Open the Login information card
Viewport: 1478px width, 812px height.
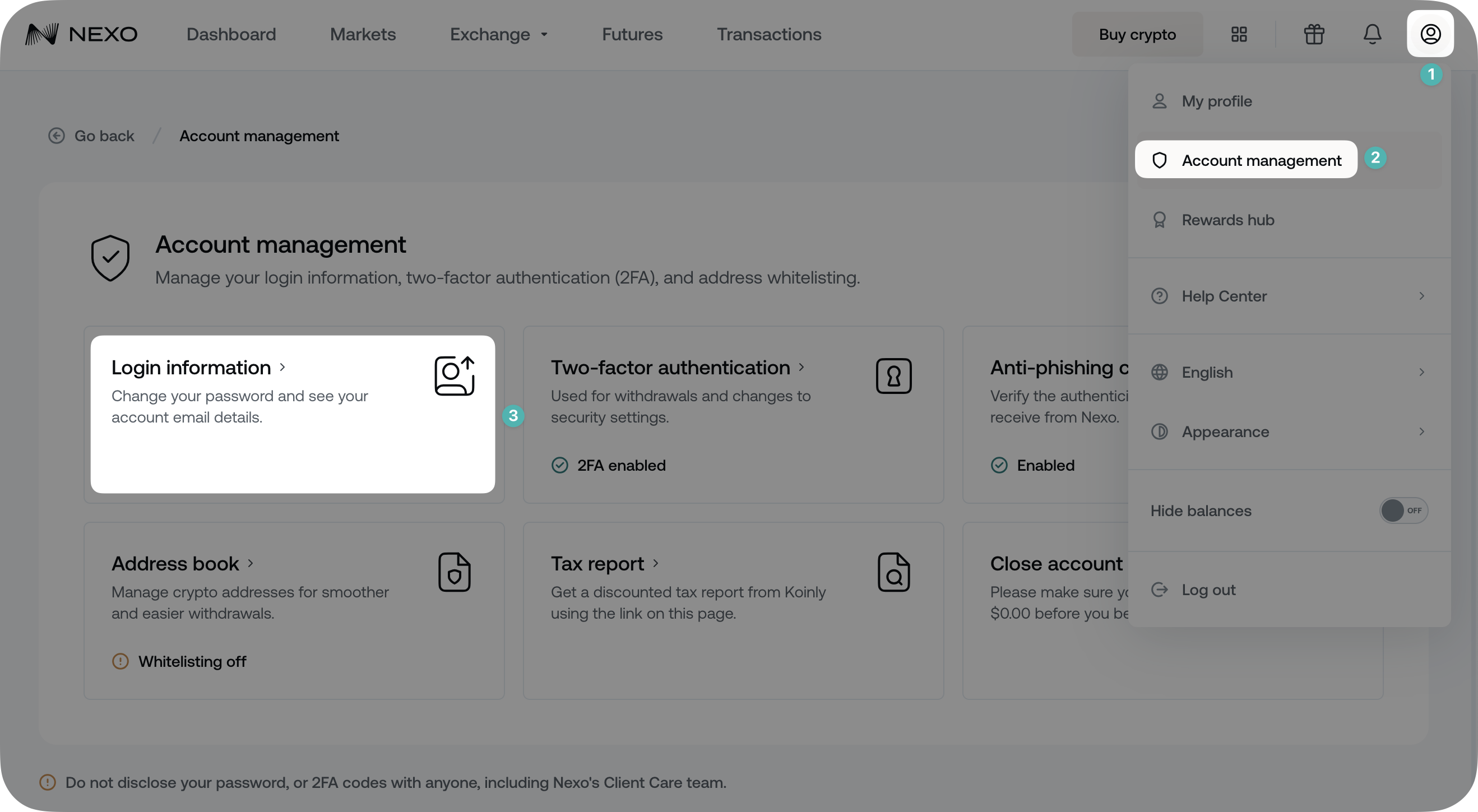(x=292, y=414)
